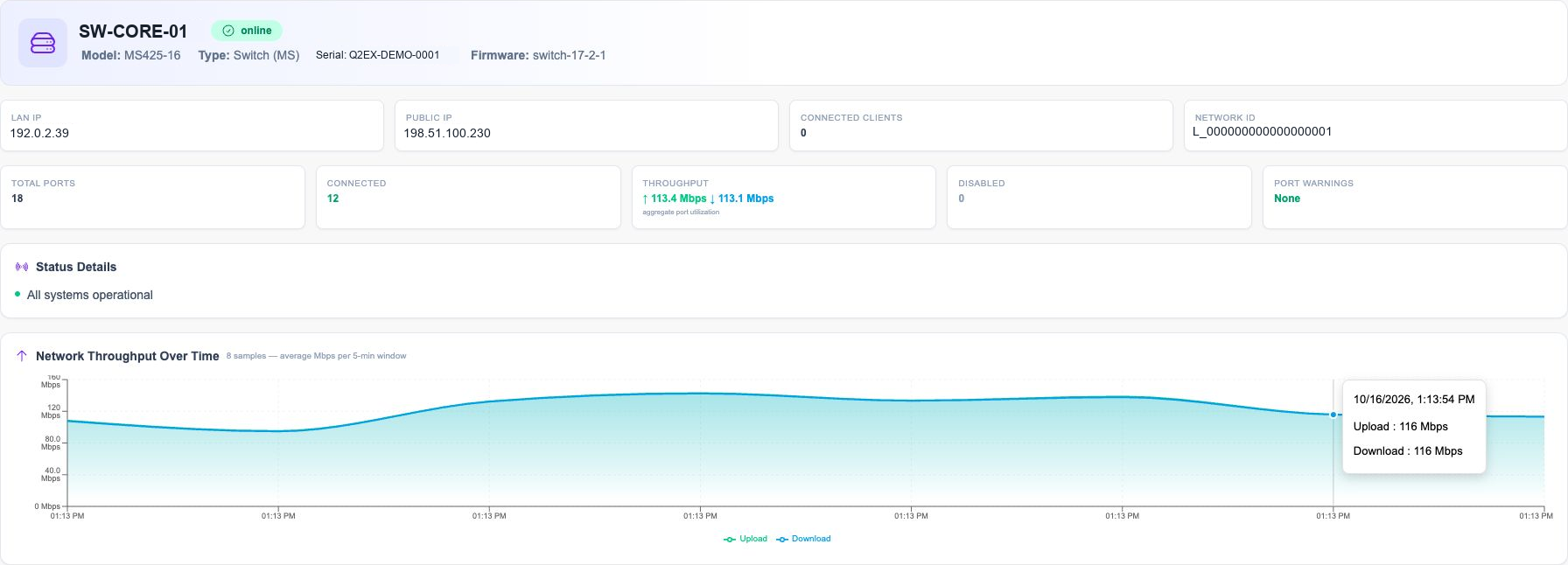This screenshot has width=1568, height=565.
Task: Click the tooltip Upload : 116 Mbps line
Action: click(1400, 426)
